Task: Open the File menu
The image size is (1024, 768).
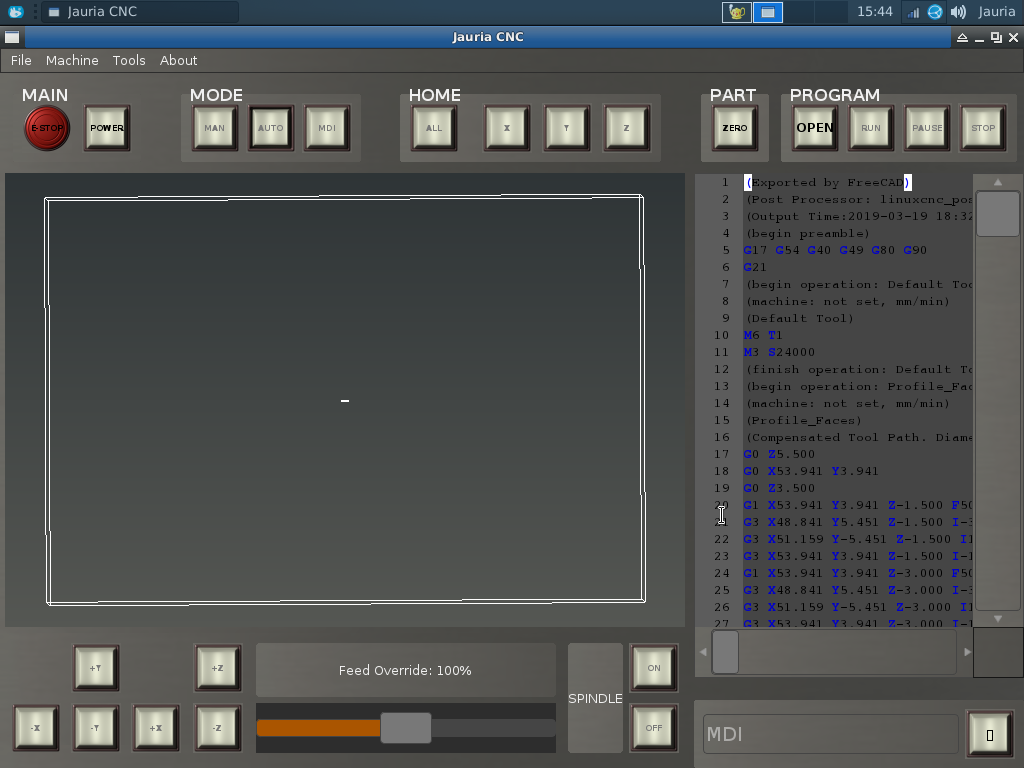Action: 21,60
